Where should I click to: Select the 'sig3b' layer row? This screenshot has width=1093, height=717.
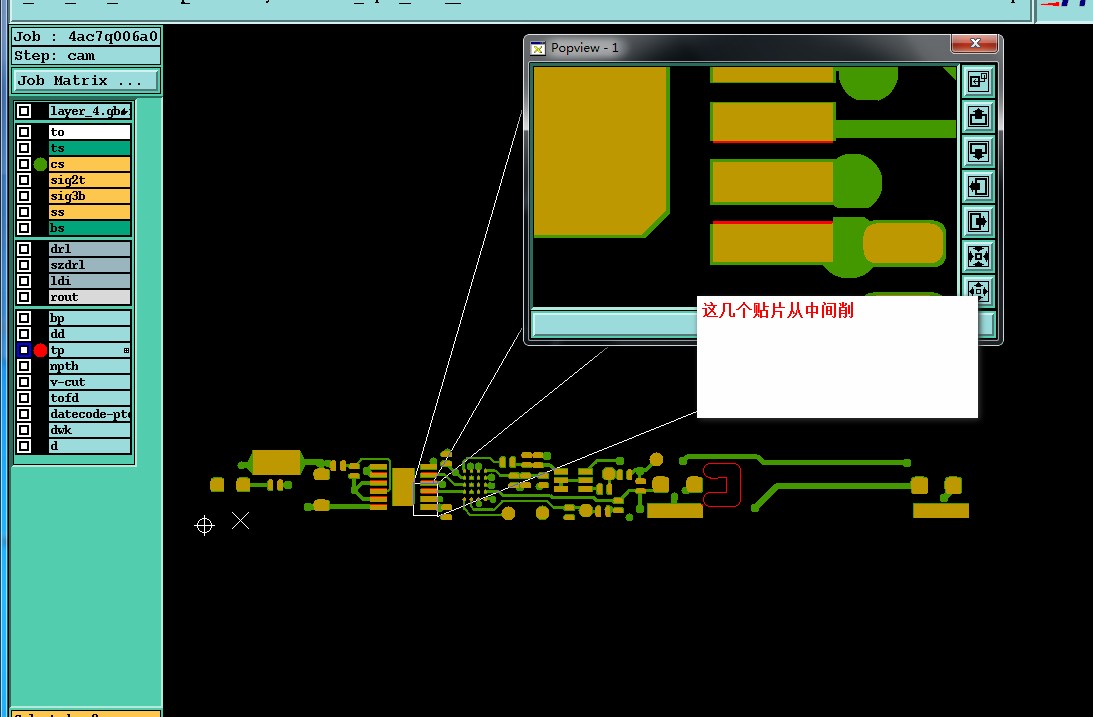(89, 196)
